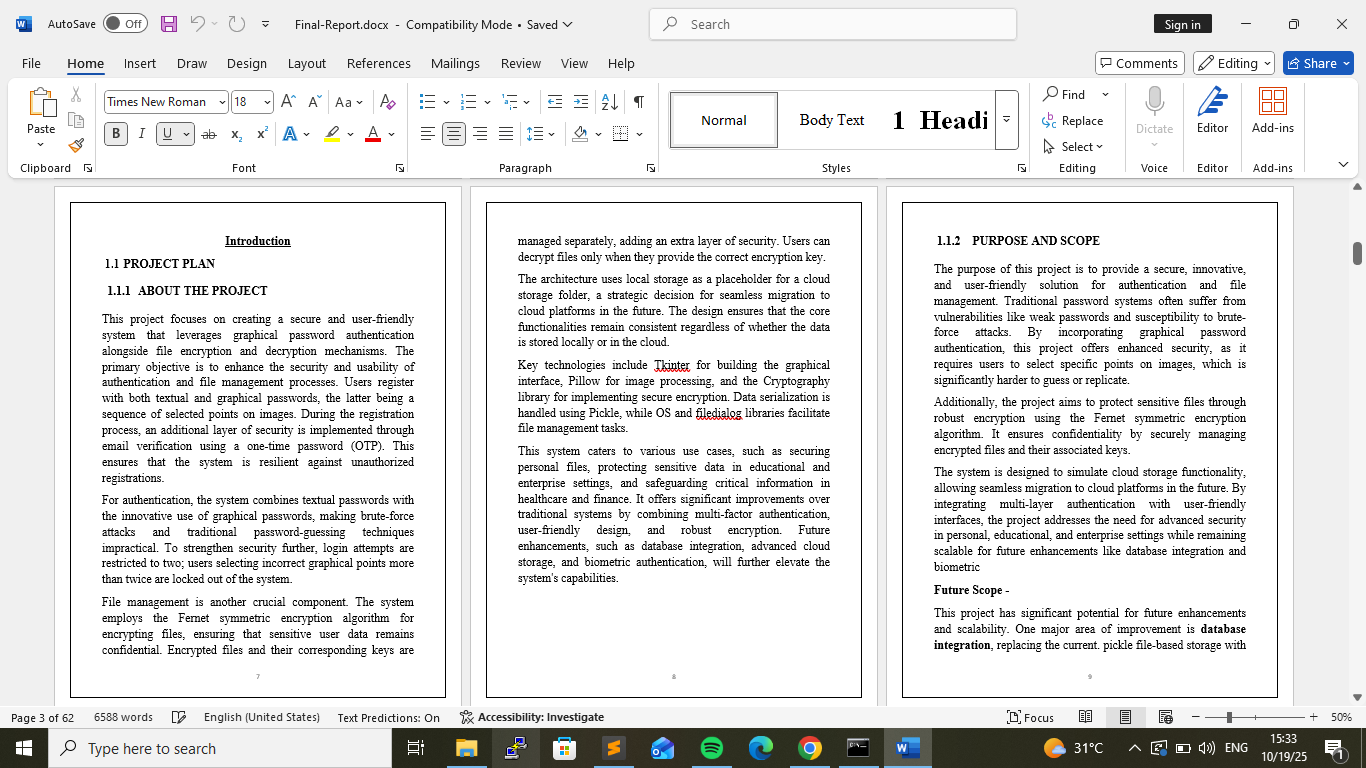
Task: Open the Layout ribbon tab
Action: coord(306,63)
